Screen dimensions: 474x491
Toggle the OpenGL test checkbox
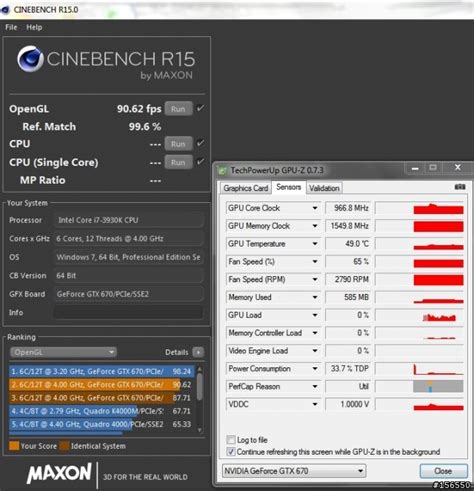200,108
